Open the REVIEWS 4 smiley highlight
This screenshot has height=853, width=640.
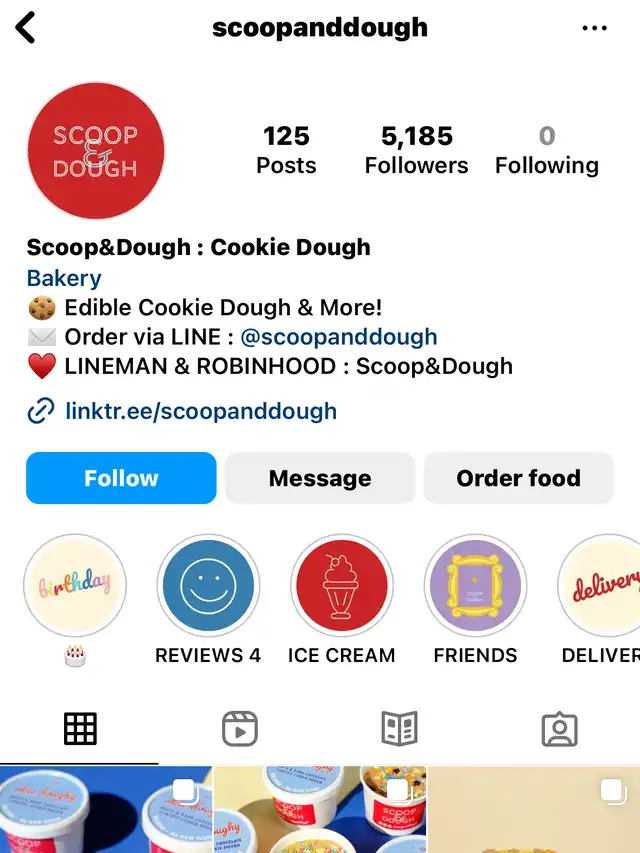coord(208,585)
